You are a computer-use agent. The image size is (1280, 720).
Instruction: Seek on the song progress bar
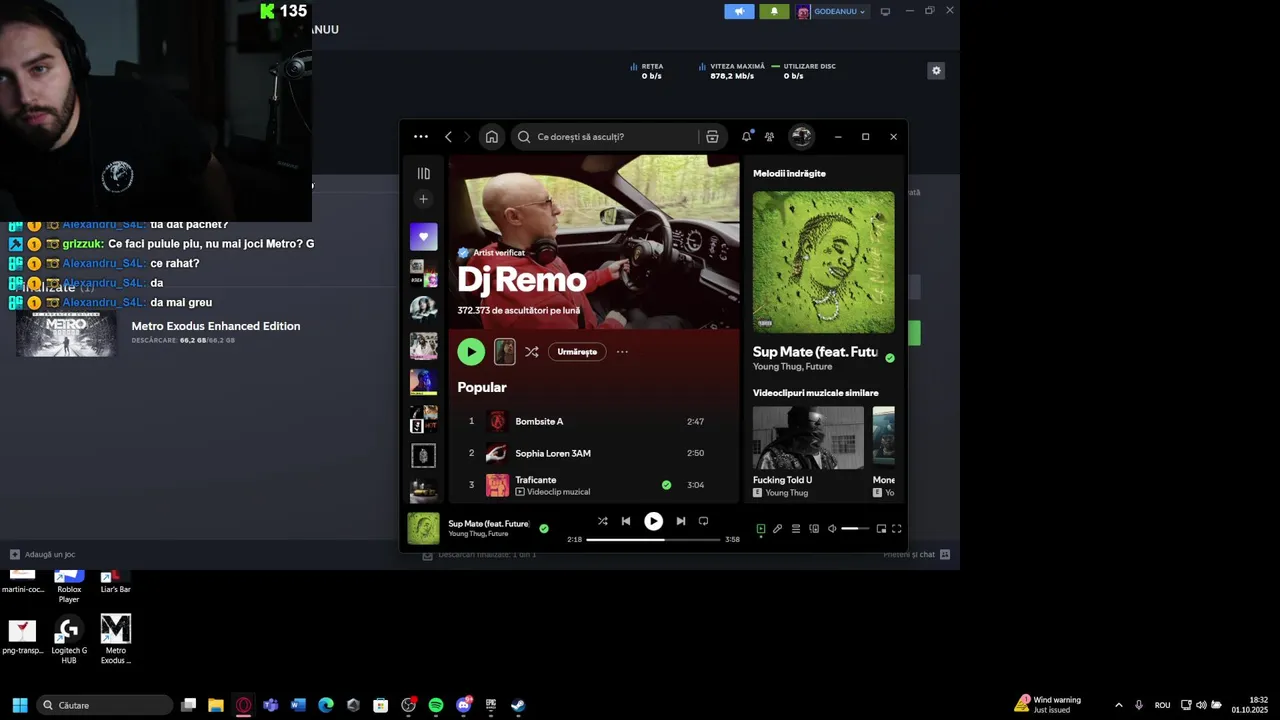click(653, 539)
